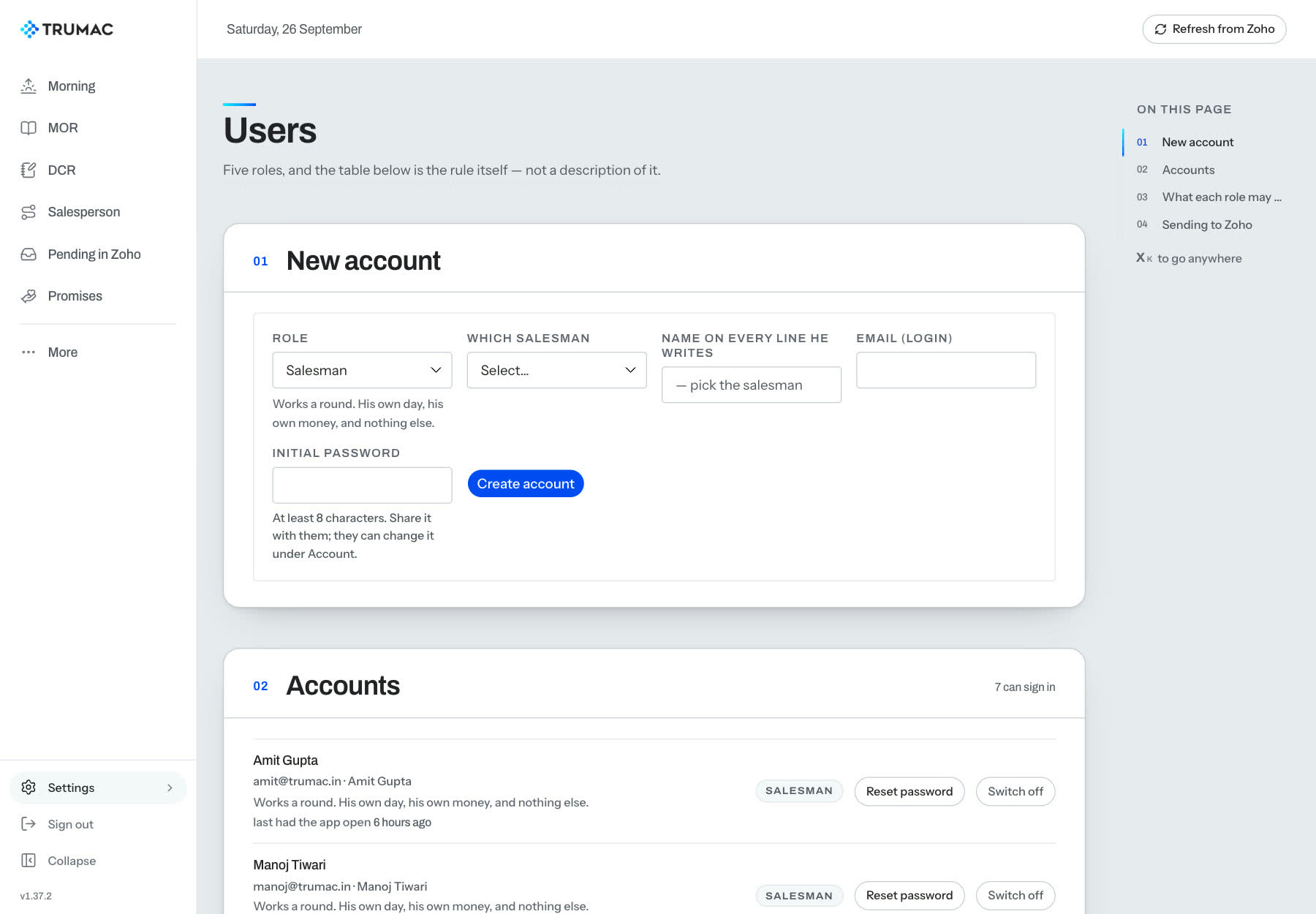1316x914 pixels.
Task: Click the SALESMAN badge on Amit Gupta's row
Action: click(799, 791)
